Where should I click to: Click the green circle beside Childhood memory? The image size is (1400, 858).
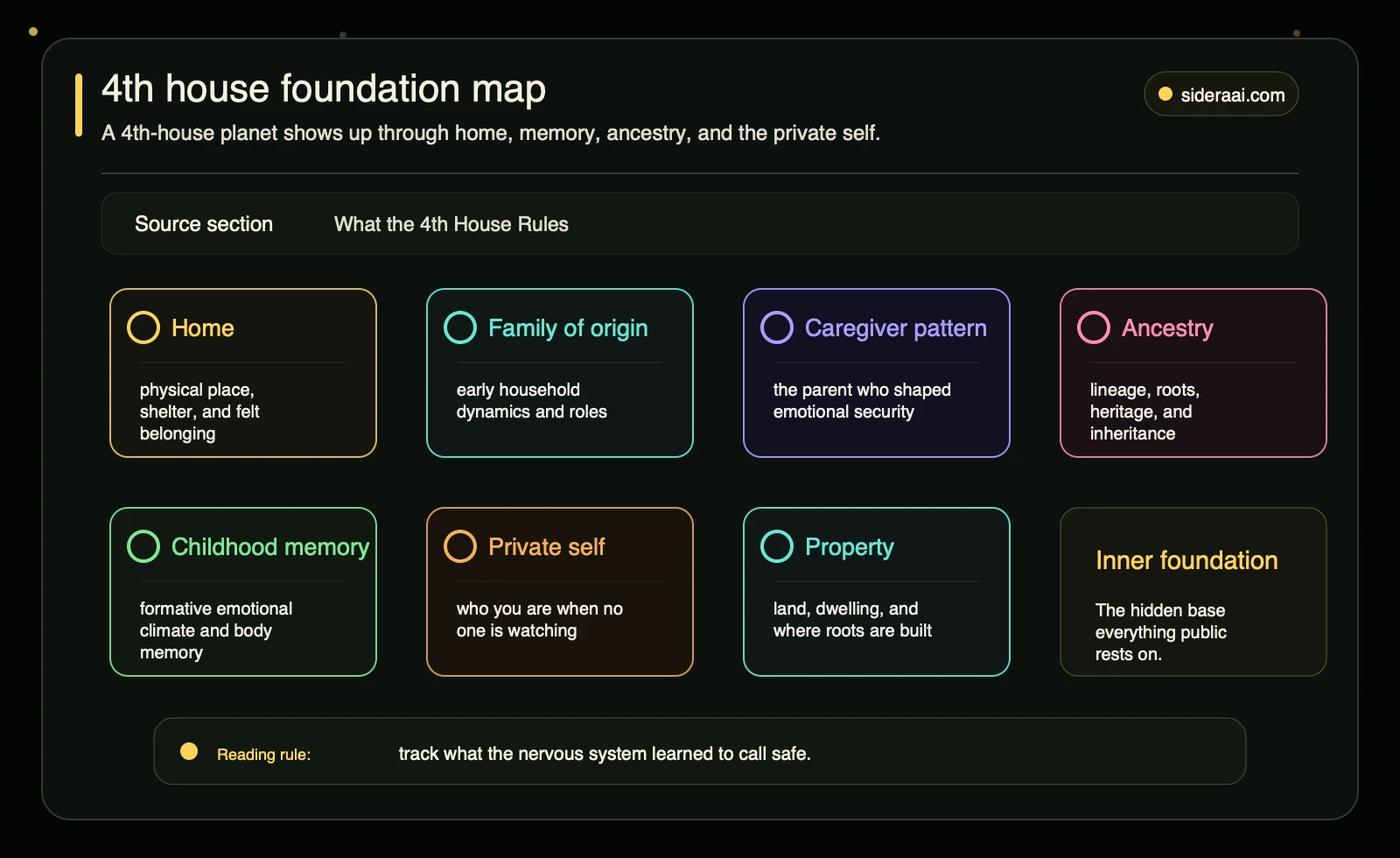pos(143,546)
